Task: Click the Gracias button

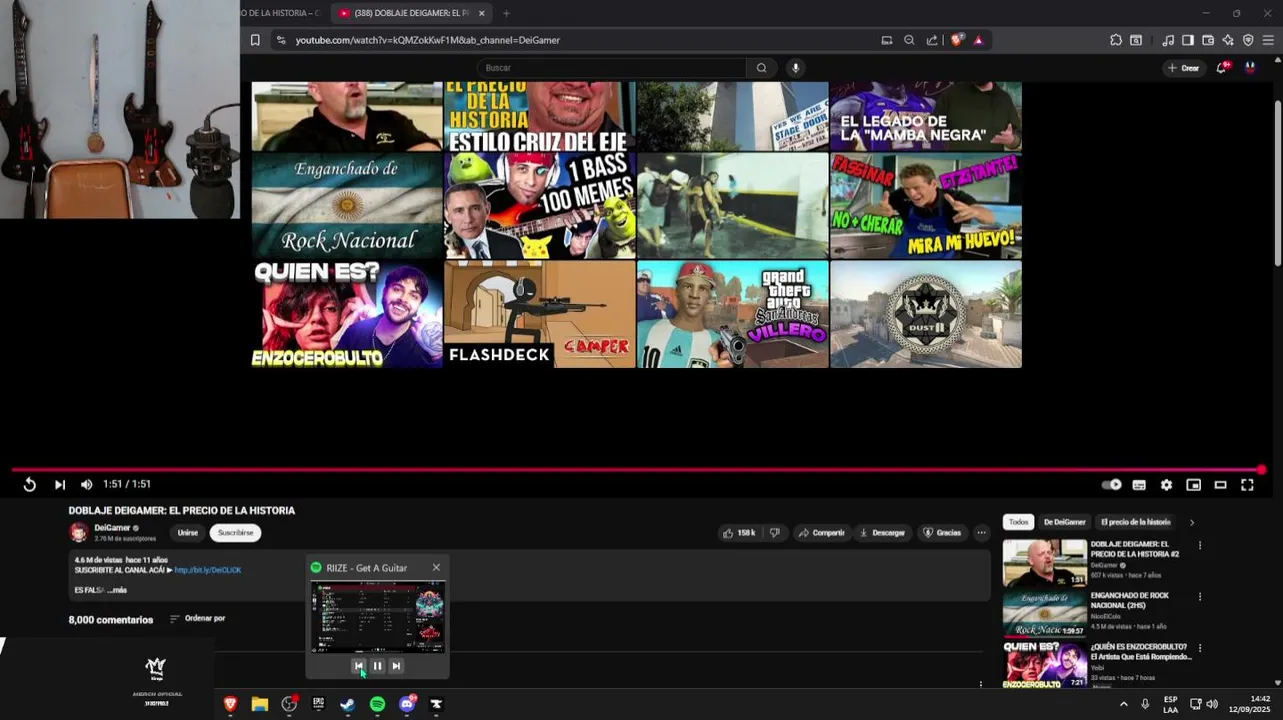Action: [x=942, y=533]
